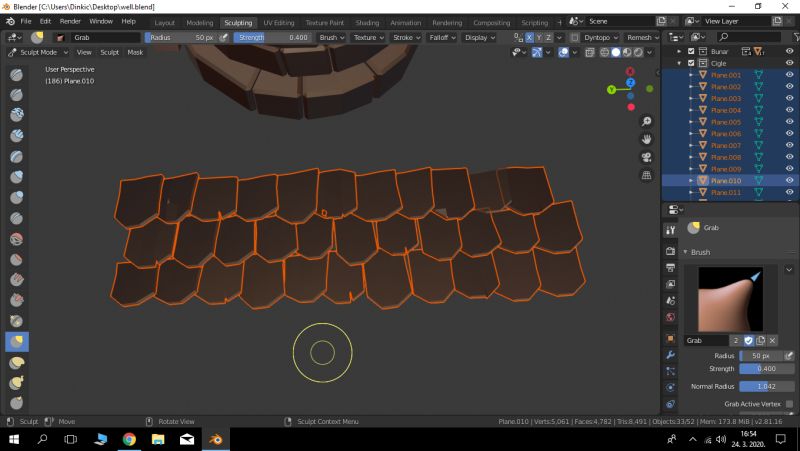Screen dimensions: 800x451
Task: Click the Grab brush preview thumbnail
Action: 730,299
